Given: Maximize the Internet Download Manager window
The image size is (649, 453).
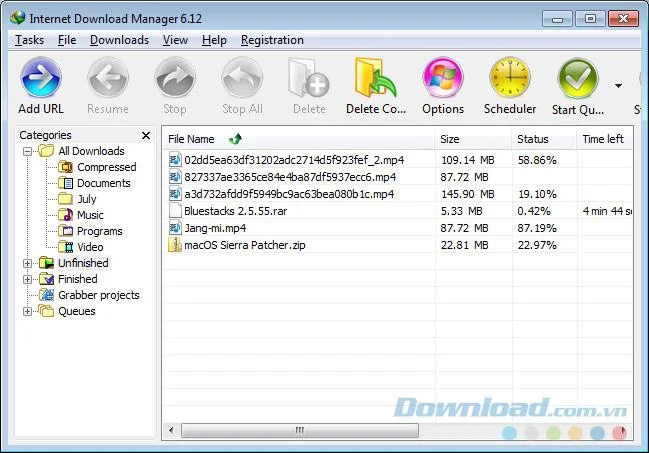Looking at the screenshot, I should pos(591,19).
